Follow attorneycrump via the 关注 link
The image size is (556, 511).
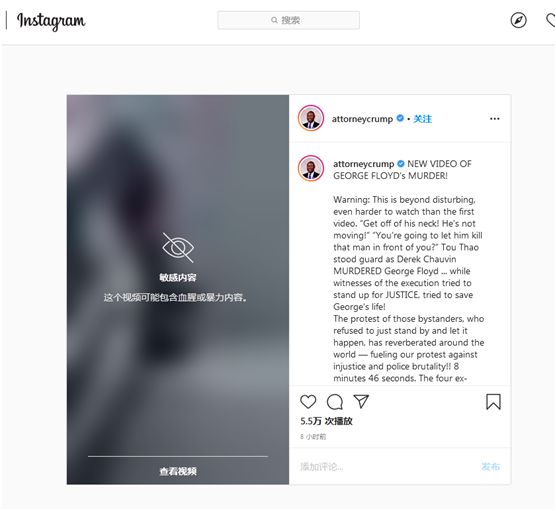click(x=423, y=119)
